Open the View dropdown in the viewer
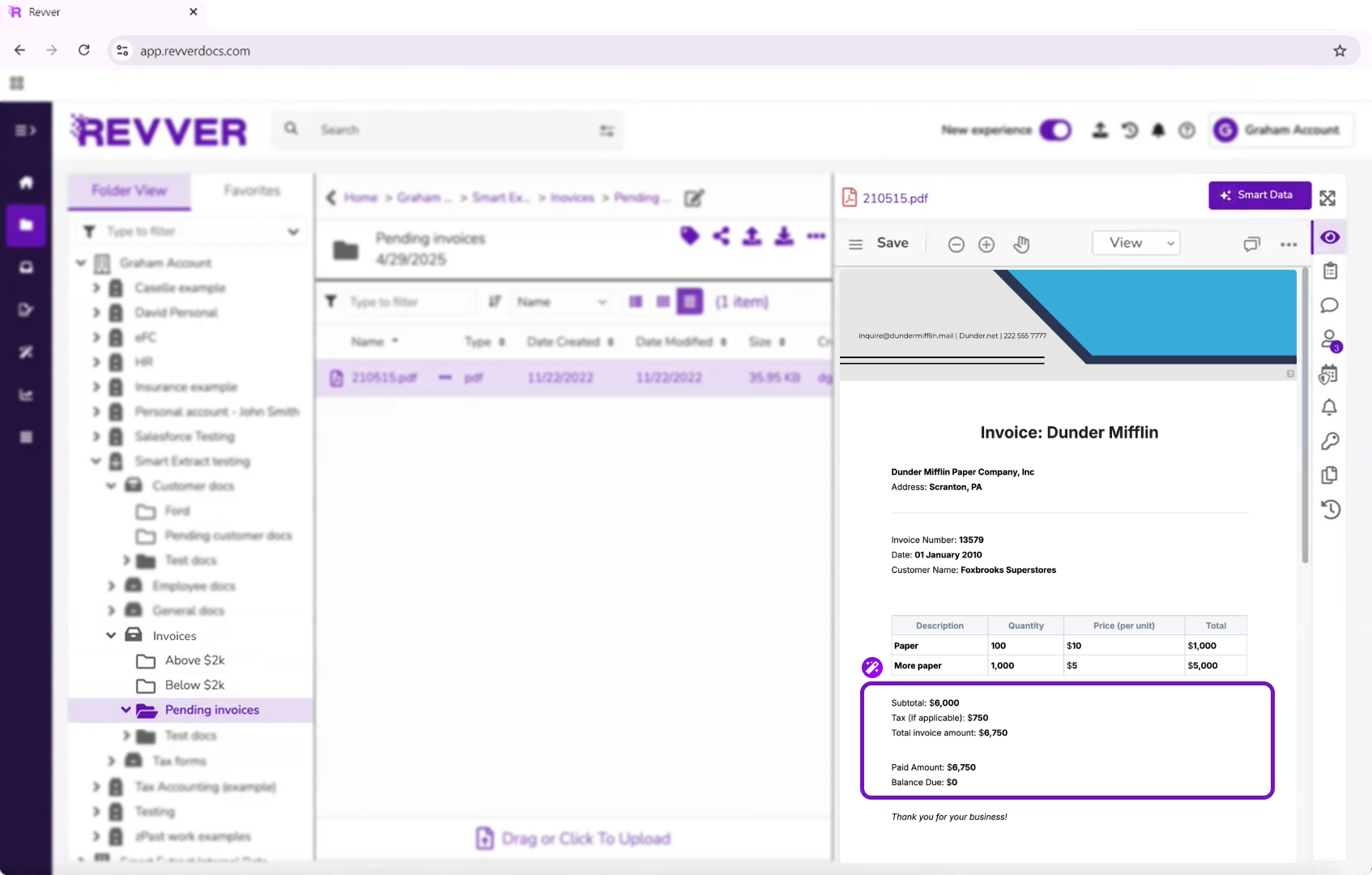This screenshot has height=875, width=1372. [1136, 243]
